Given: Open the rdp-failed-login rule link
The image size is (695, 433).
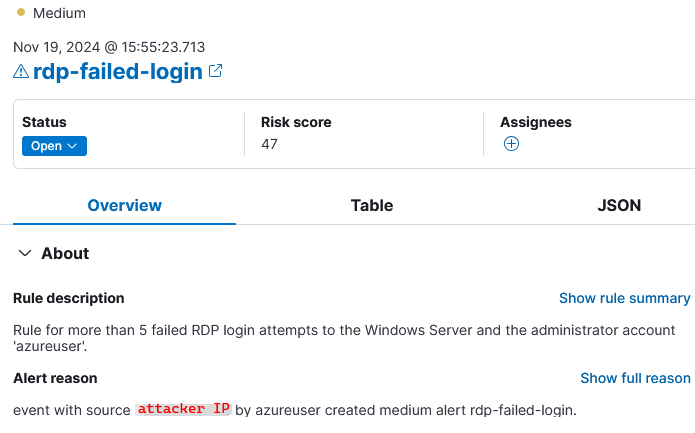Looking at the screenshot, I should (117, 71).
